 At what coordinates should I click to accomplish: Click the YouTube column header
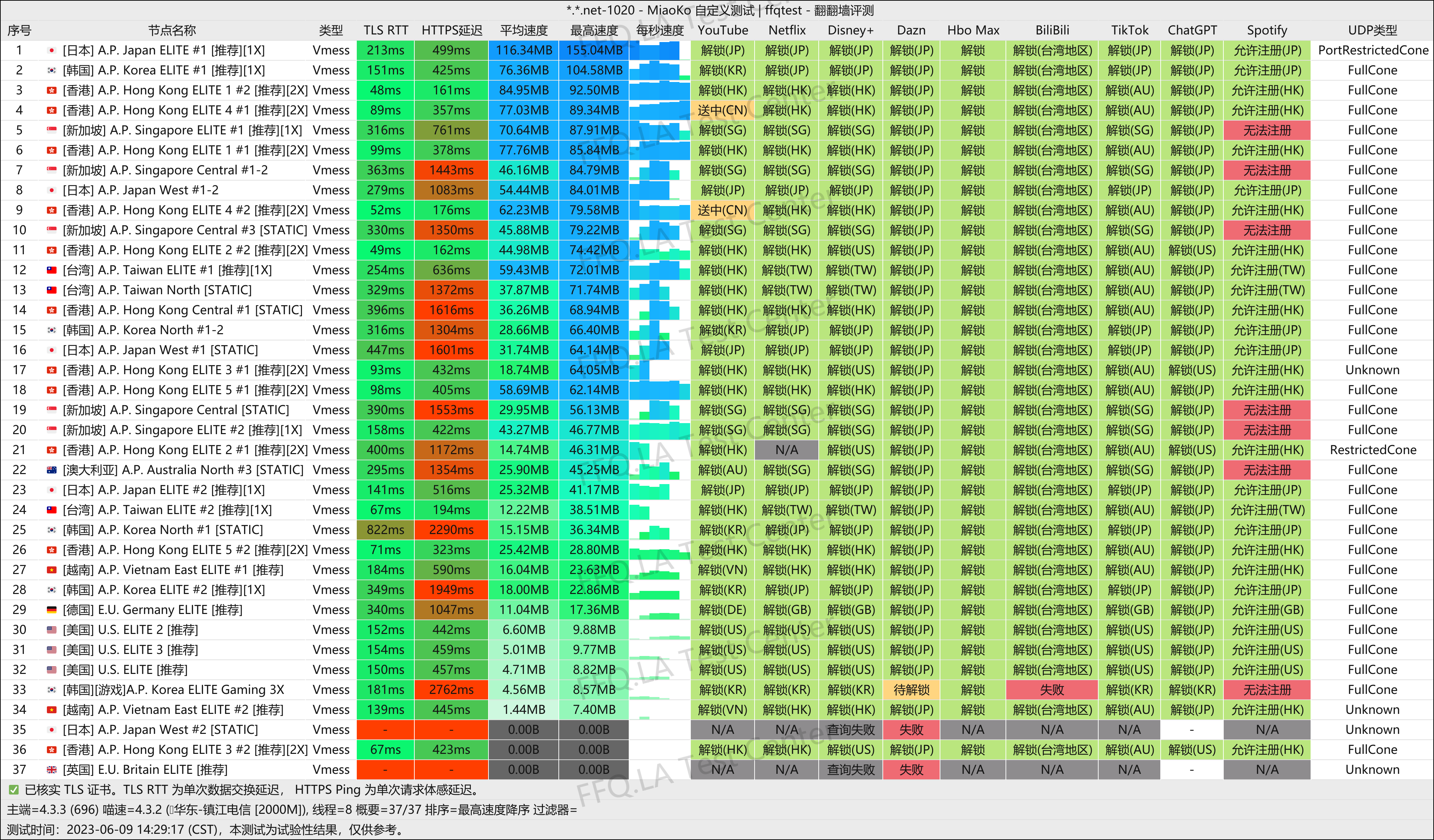(723, 30)
